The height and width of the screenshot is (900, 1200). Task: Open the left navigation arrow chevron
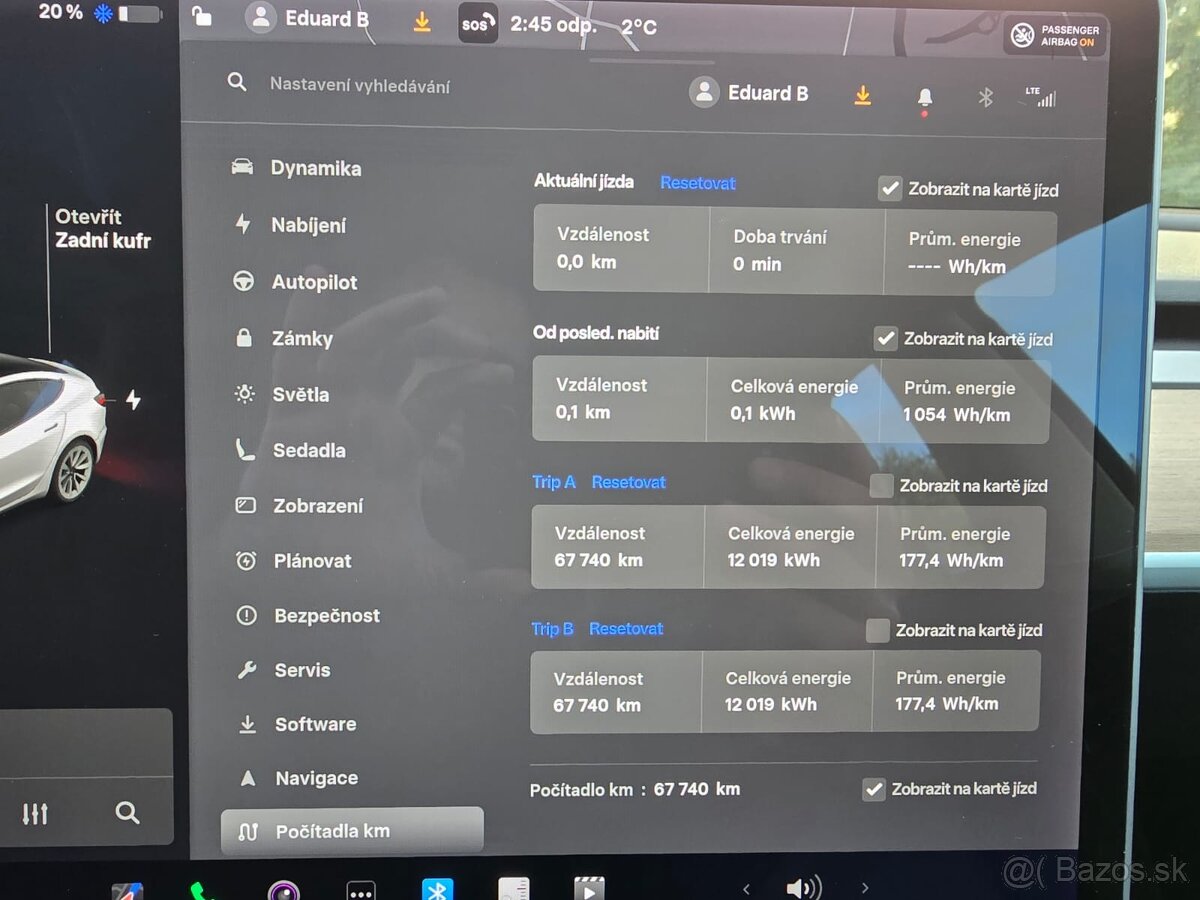tap(746, 886)
